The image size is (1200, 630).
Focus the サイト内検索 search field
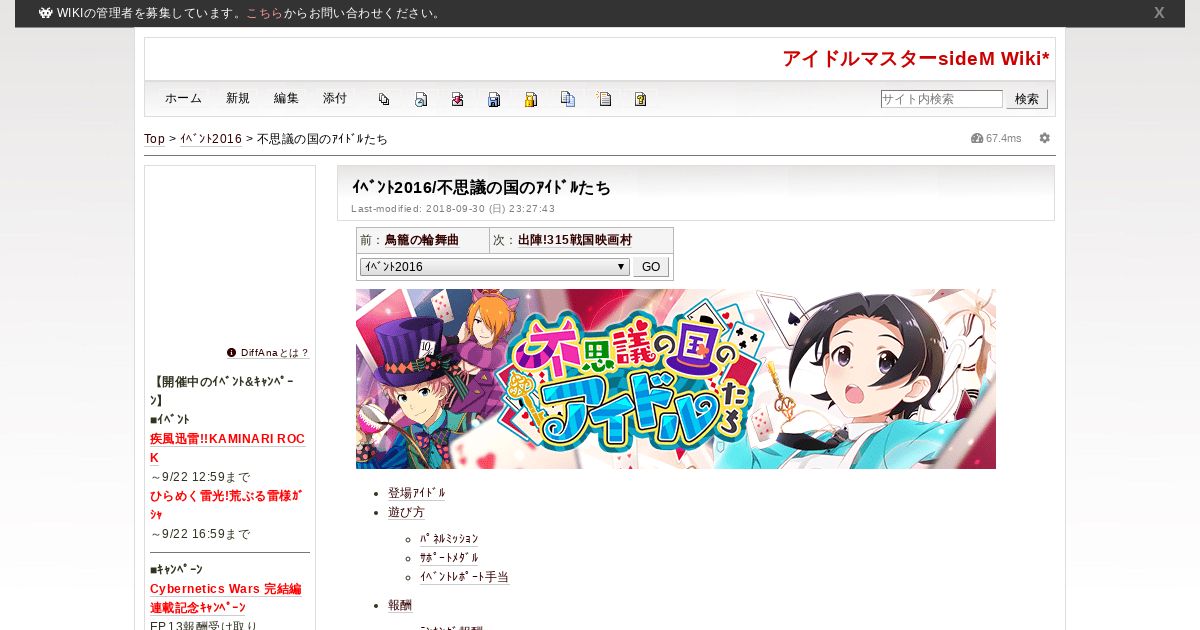tap(941, 99)
